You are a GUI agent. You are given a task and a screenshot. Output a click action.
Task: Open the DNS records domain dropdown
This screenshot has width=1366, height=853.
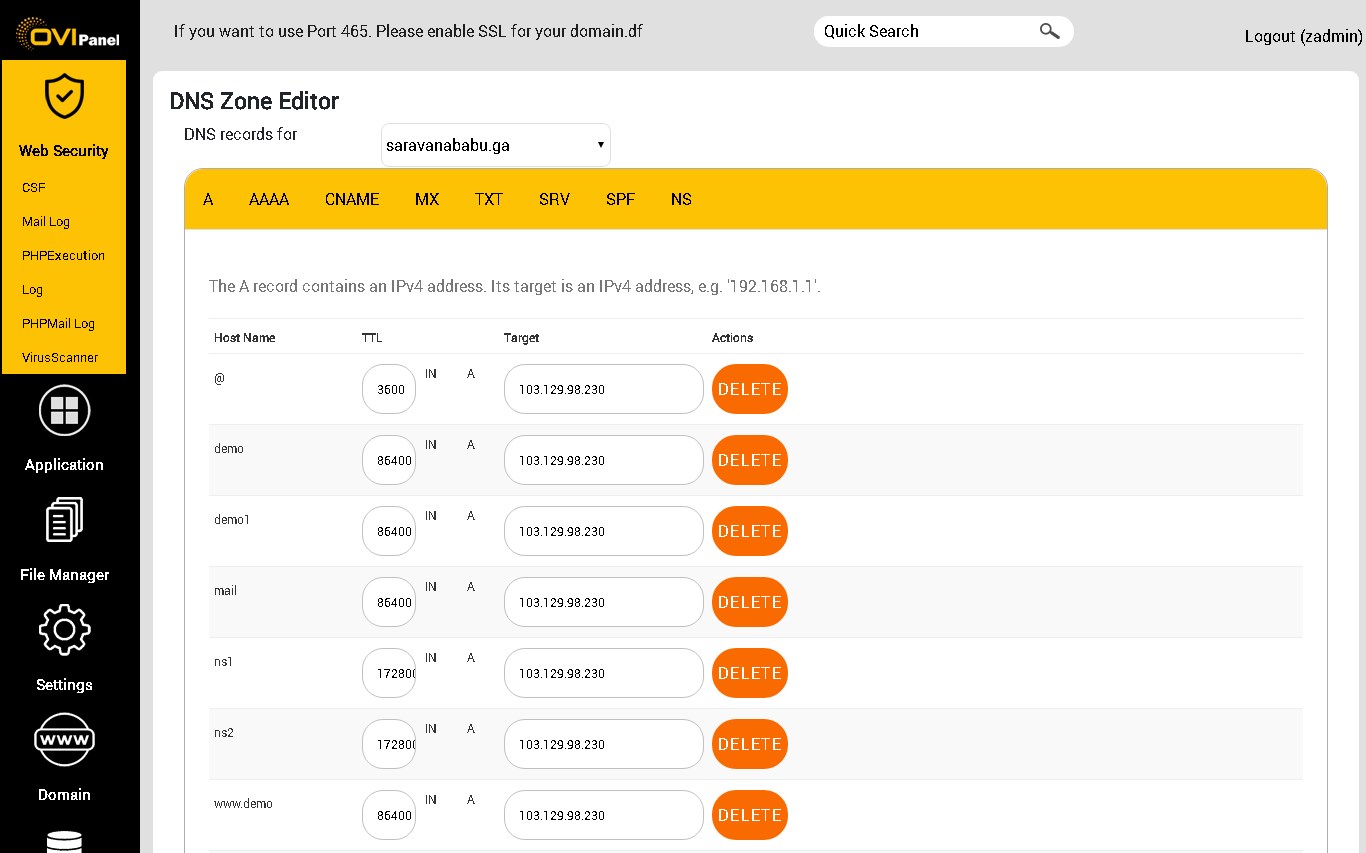(495, 144)
